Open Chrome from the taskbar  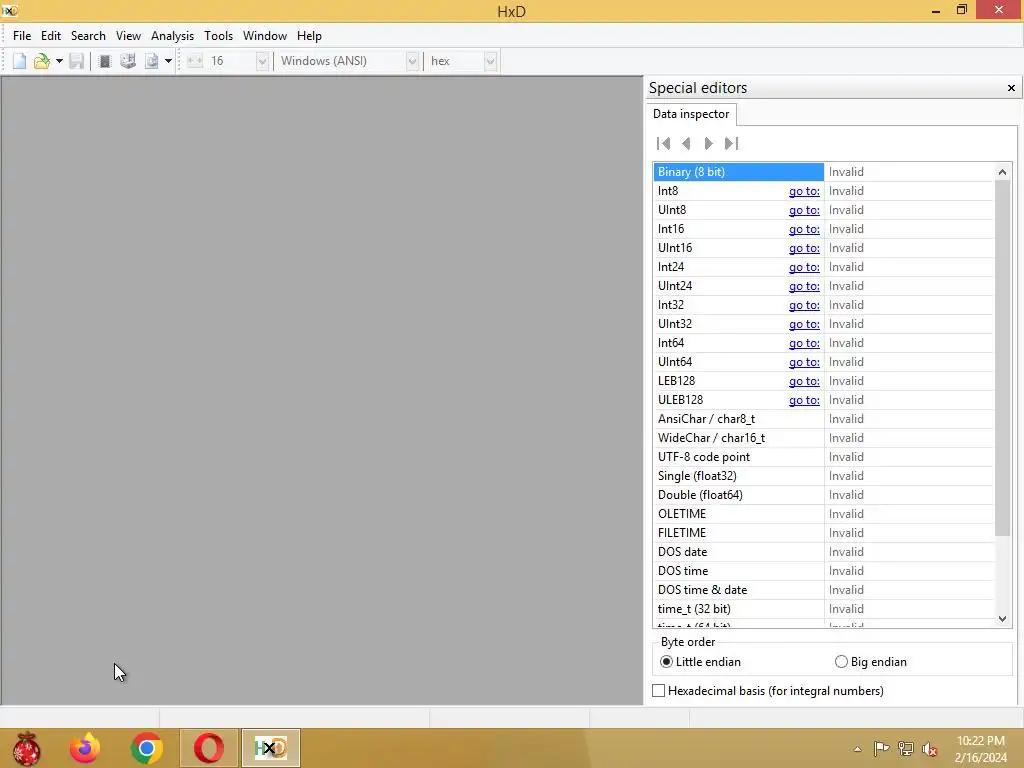[146, 748]
